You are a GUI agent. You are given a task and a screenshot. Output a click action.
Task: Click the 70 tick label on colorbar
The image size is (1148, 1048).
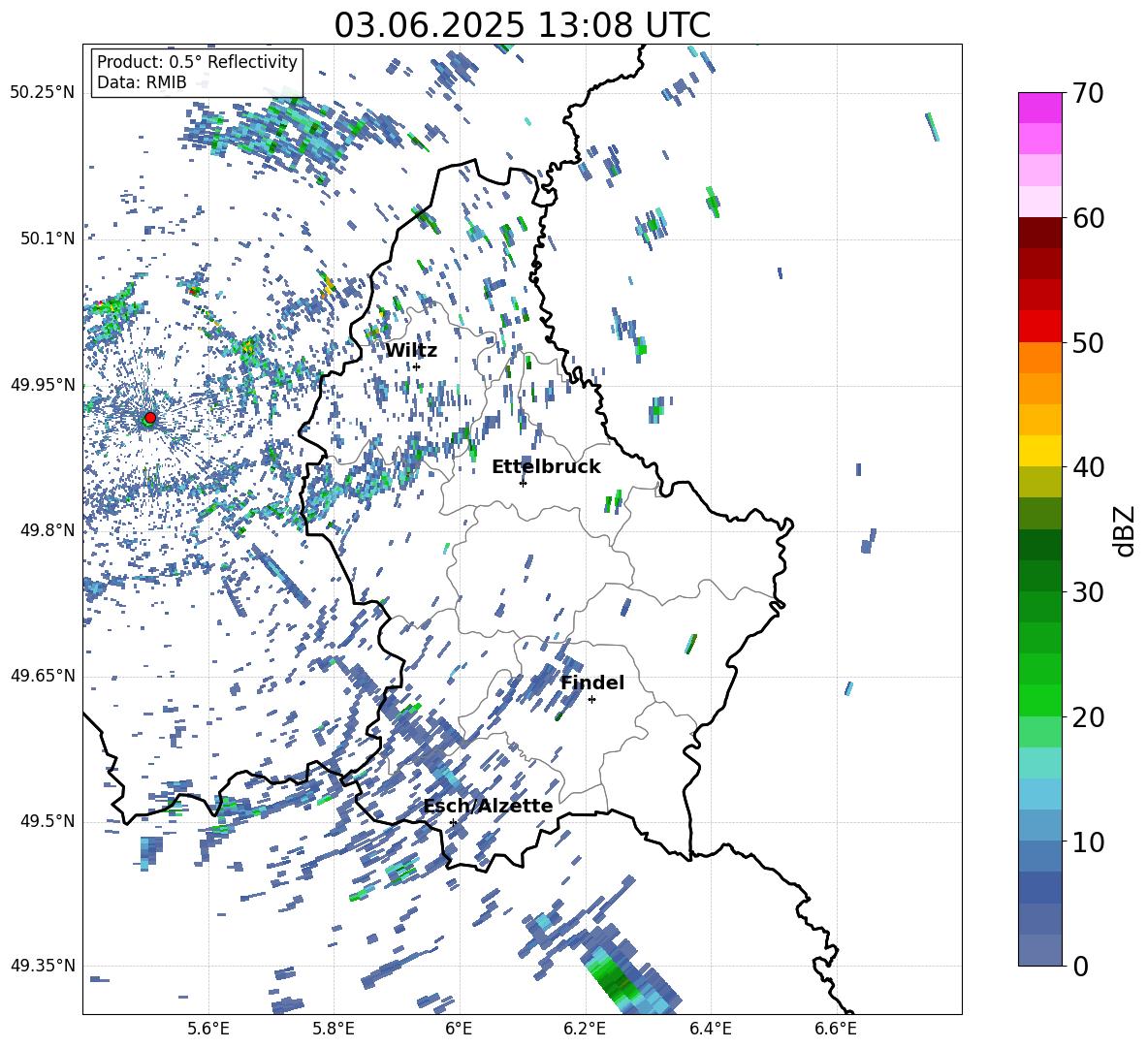[1088, 94]
